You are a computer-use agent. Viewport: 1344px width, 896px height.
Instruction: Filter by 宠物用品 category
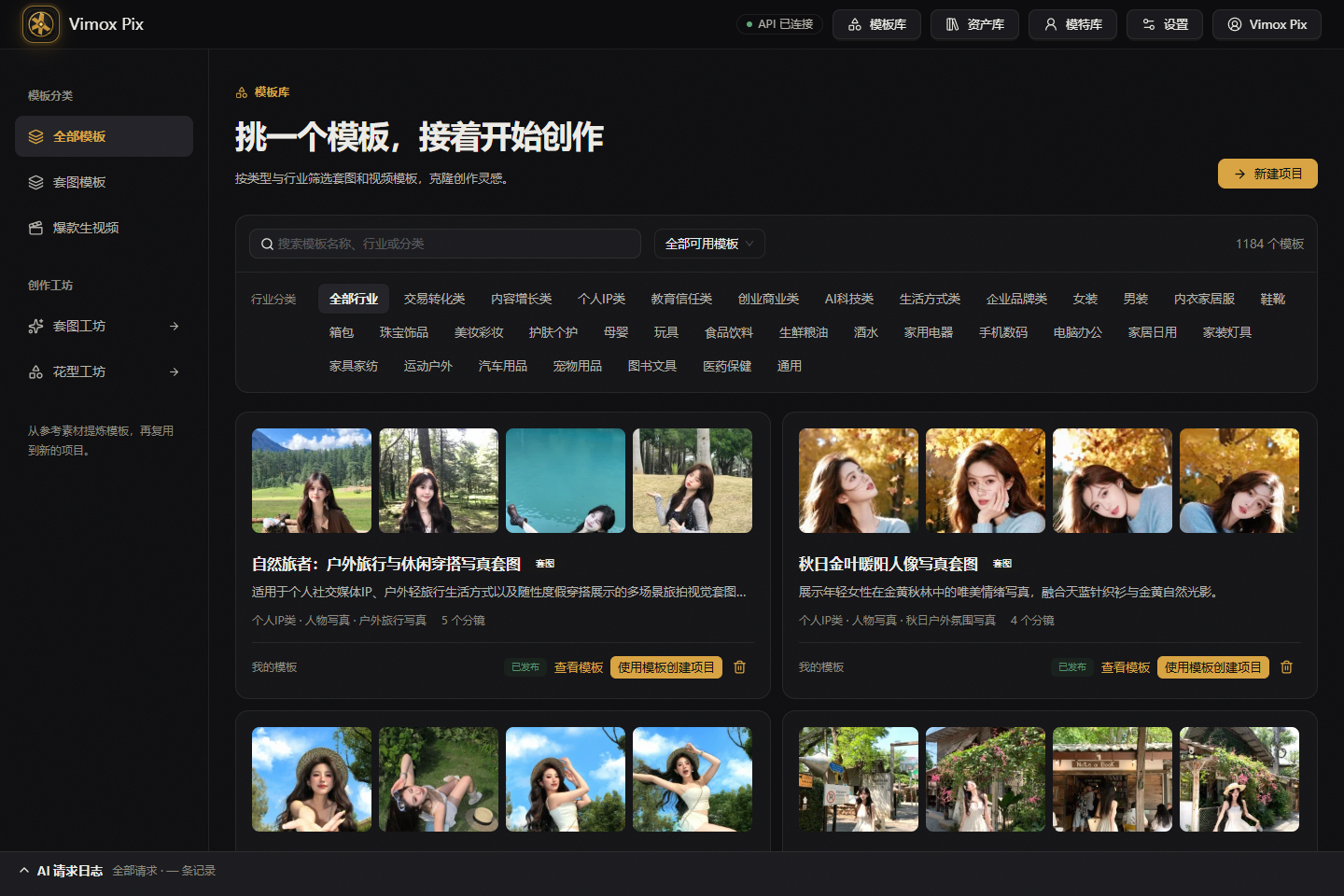pyautogui.click(x=578, y=366)
